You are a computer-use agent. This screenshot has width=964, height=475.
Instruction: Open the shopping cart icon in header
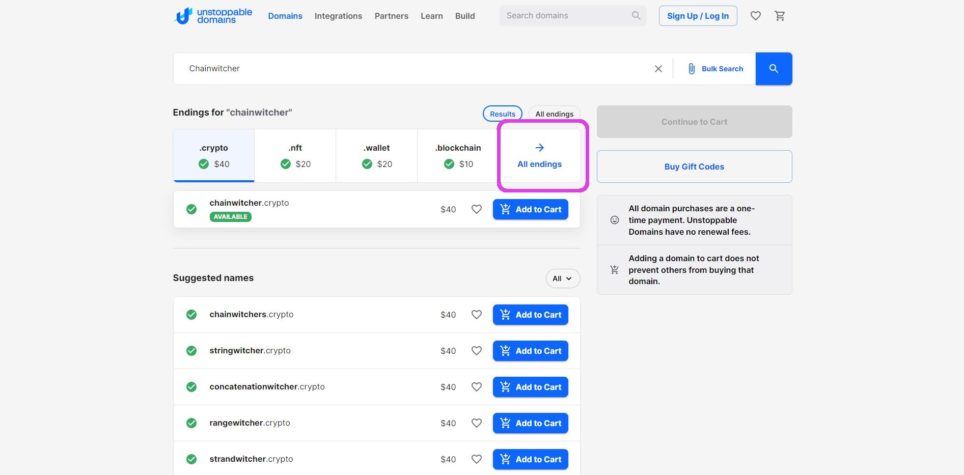780,16
